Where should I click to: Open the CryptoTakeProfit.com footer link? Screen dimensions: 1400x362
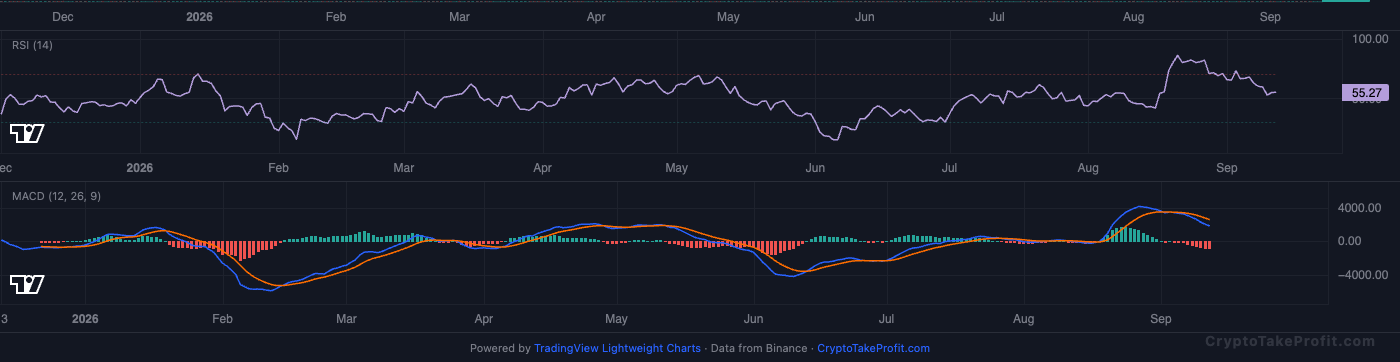point(873,349)
